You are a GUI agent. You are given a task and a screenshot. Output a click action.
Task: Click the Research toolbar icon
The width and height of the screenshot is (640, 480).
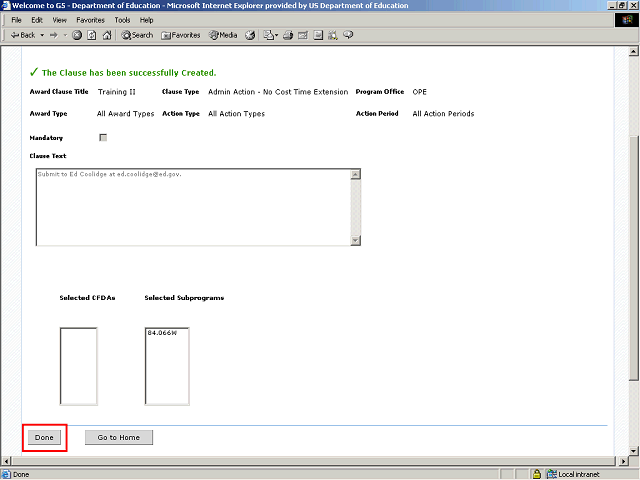pyautogui.click(x=333, y=36)
